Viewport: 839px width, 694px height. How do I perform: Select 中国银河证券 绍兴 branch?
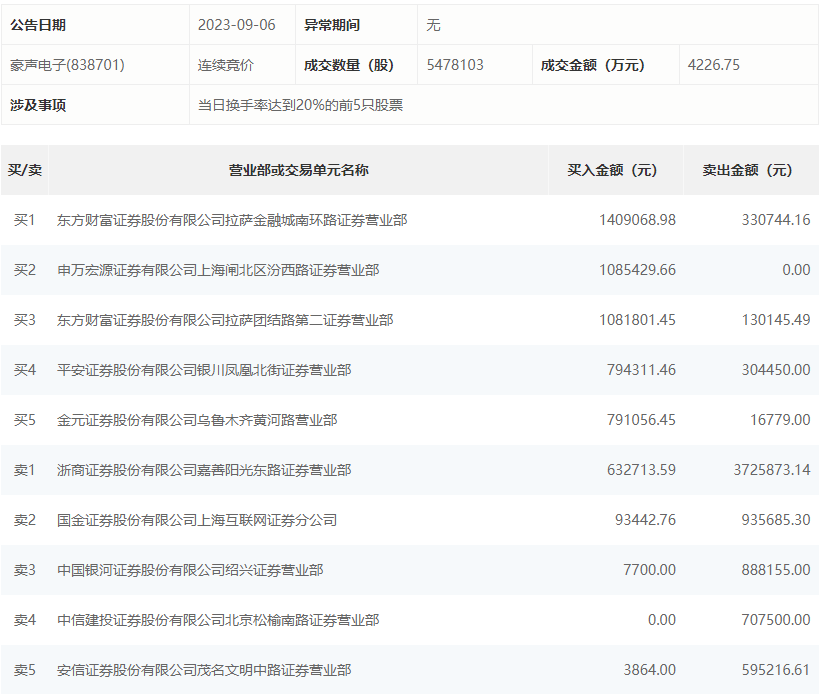[x=190, y=570]
